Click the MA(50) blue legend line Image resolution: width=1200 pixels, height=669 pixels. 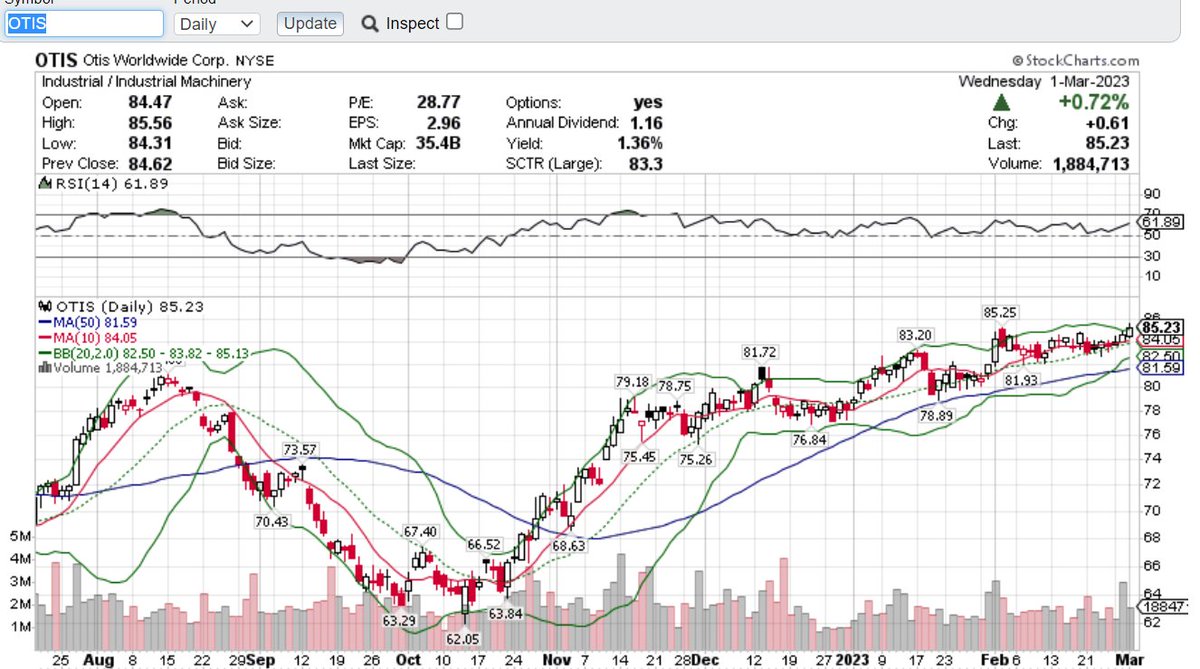click(47, 322)
